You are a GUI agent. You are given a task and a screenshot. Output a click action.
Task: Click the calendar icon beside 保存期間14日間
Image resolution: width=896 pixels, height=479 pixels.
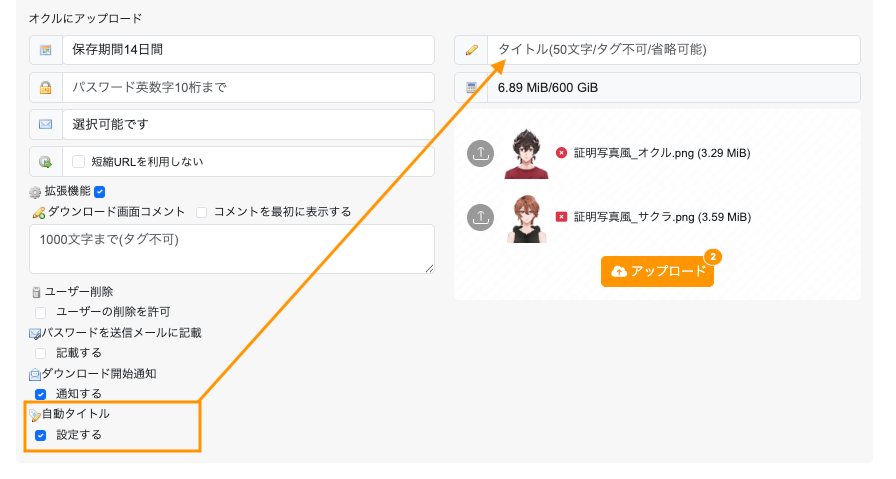tap(46, 50)
